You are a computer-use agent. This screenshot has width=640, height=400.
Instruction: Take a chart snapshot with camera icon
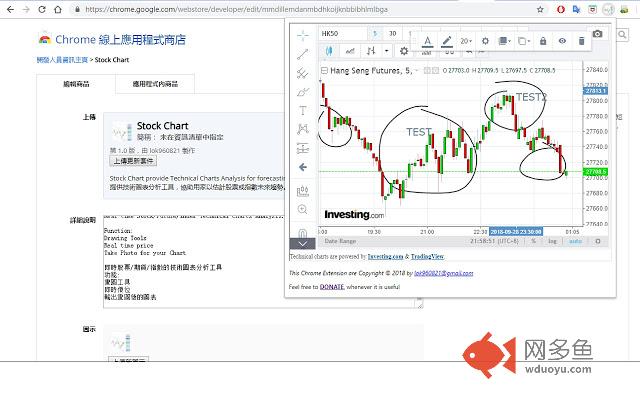point(597,34)
